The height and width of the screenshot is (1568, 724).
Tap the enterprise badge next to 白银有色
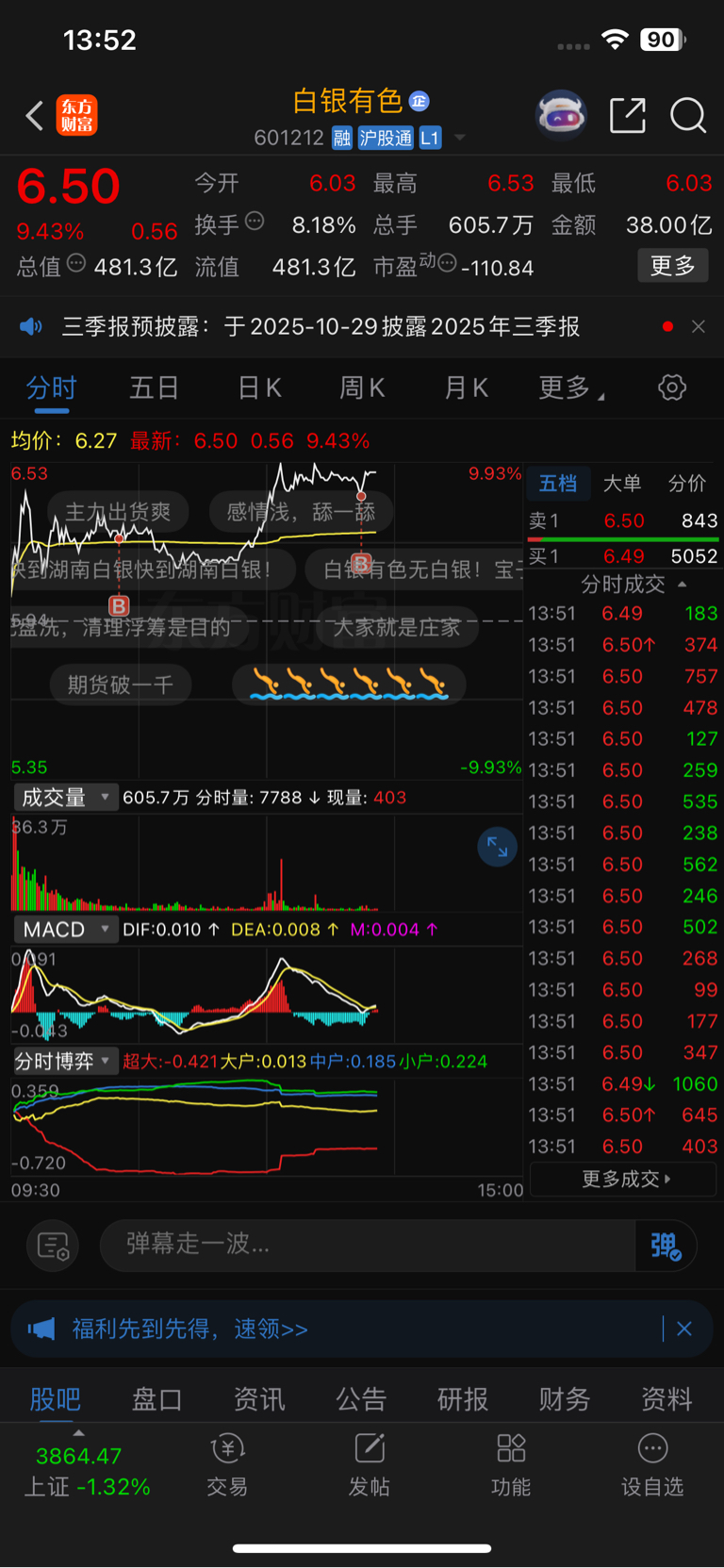[420, 101]
